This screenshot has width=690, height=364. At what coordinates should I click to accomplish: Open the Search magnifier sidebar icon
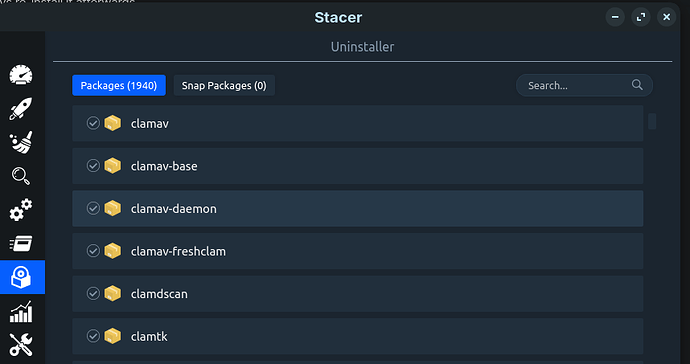(21, 176)
